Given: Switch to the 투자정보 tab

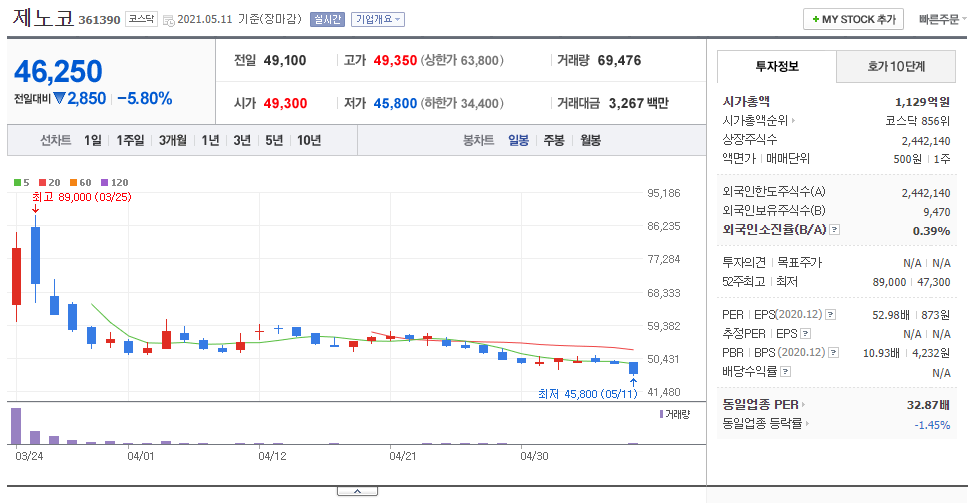Looking at the screenshot, I should 777,66.
